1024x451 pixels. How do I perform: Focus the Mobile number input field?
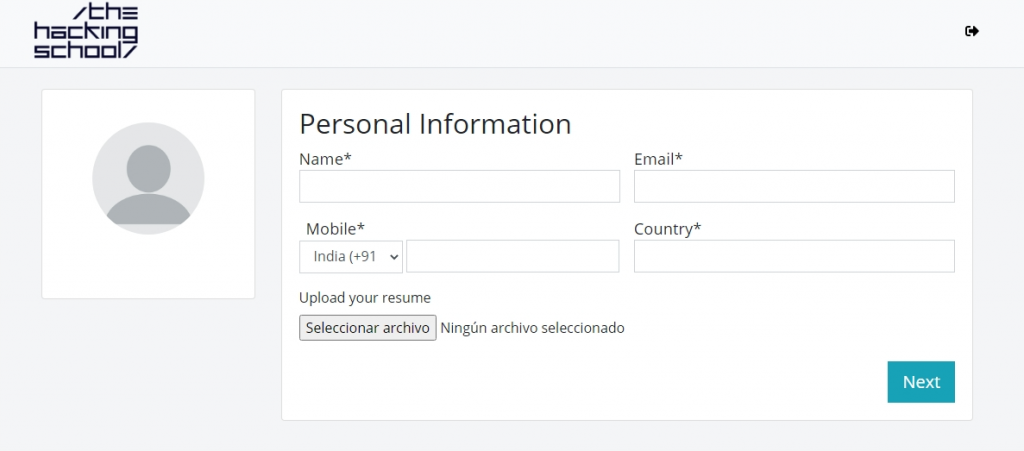click(x=513, y=257)
